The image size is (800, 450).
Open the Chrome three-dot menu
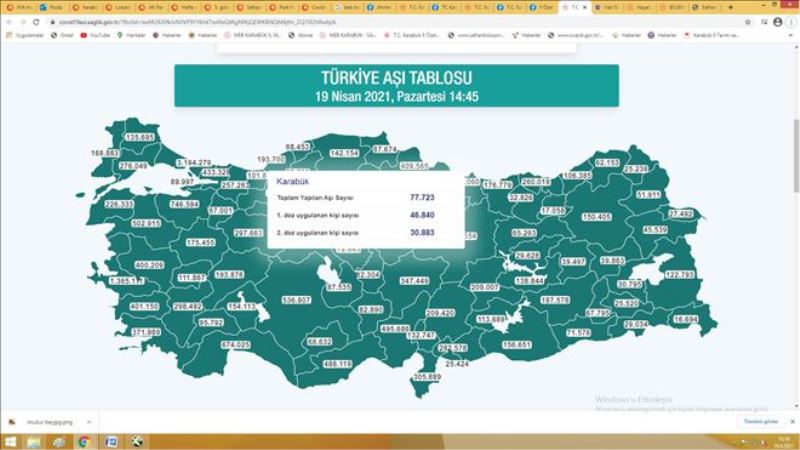[x=790, y=21]
